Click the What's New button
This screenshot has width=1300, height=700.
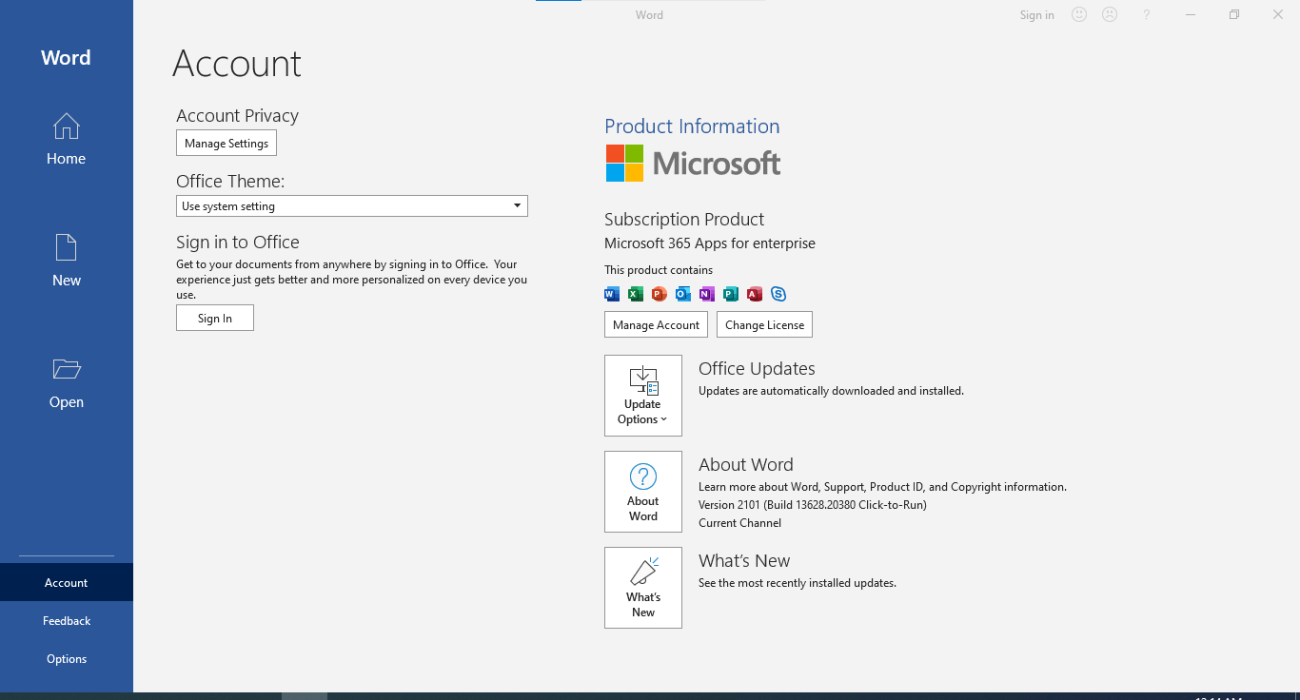[643, 588]
